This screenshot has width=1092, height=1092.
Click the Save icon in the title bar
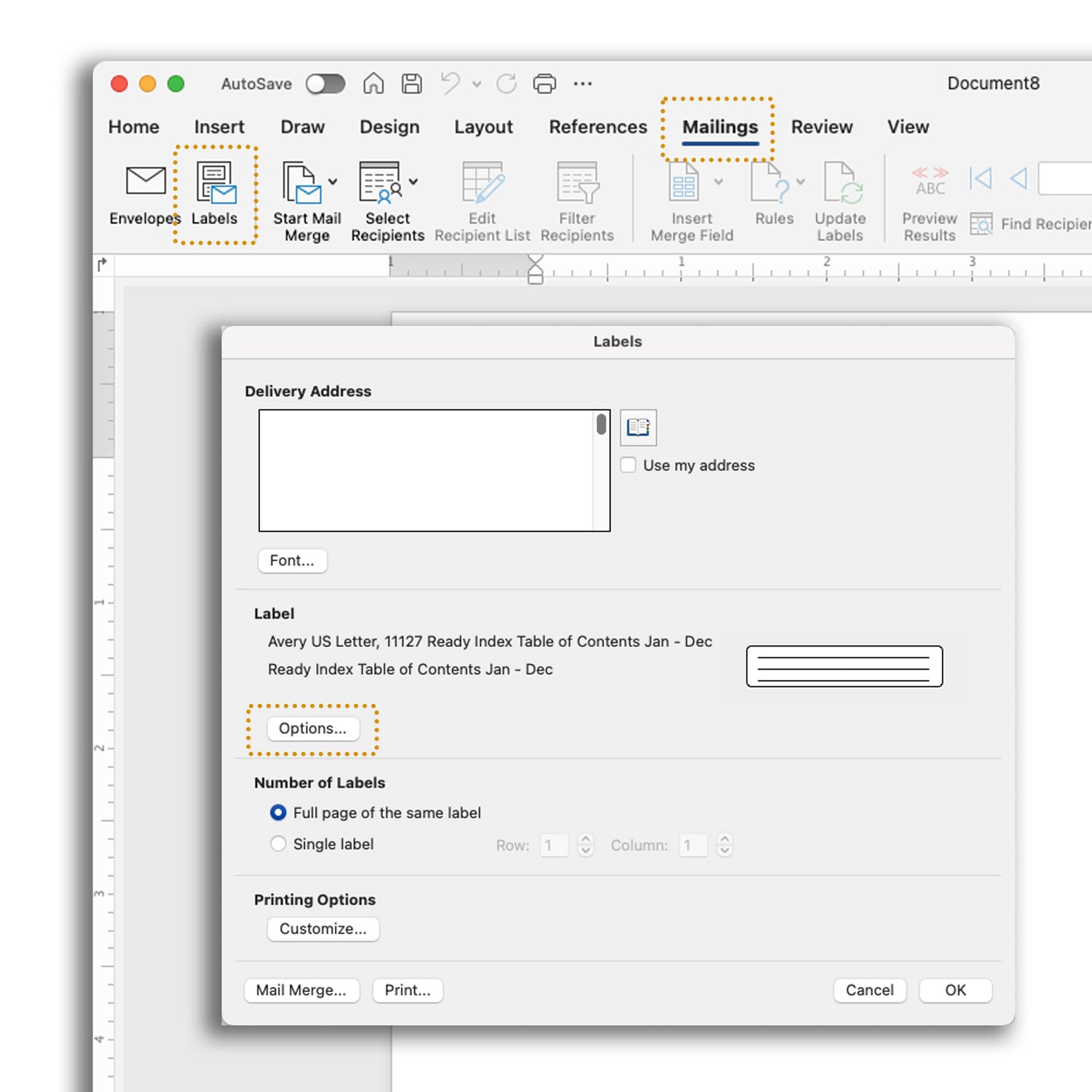[412, 84]
